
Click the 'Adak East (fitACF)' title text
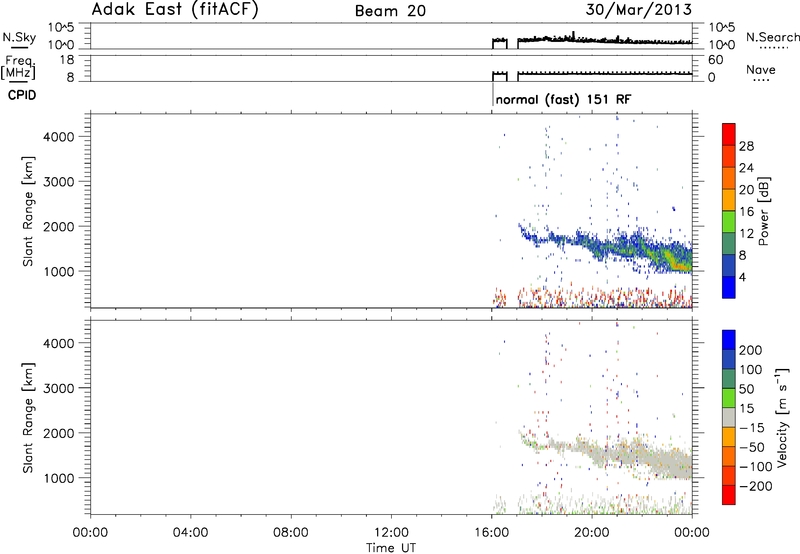(x=175, y=9)
